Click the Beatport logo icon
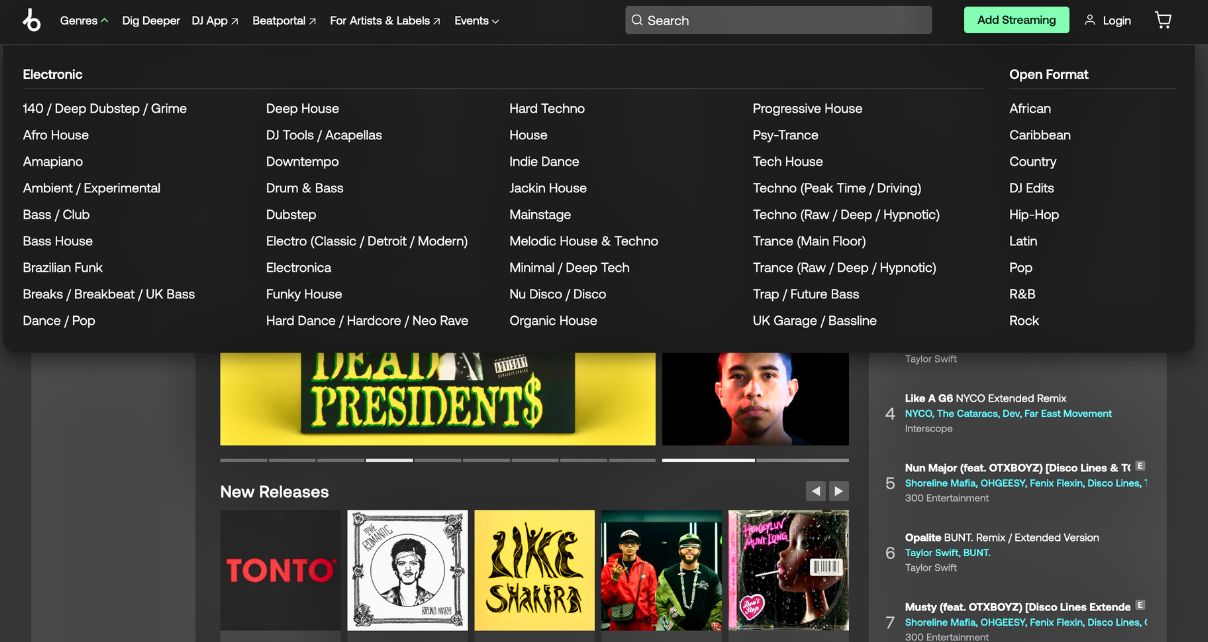The height and width of the screenshot is (642, 1208). tap(32, 20)
